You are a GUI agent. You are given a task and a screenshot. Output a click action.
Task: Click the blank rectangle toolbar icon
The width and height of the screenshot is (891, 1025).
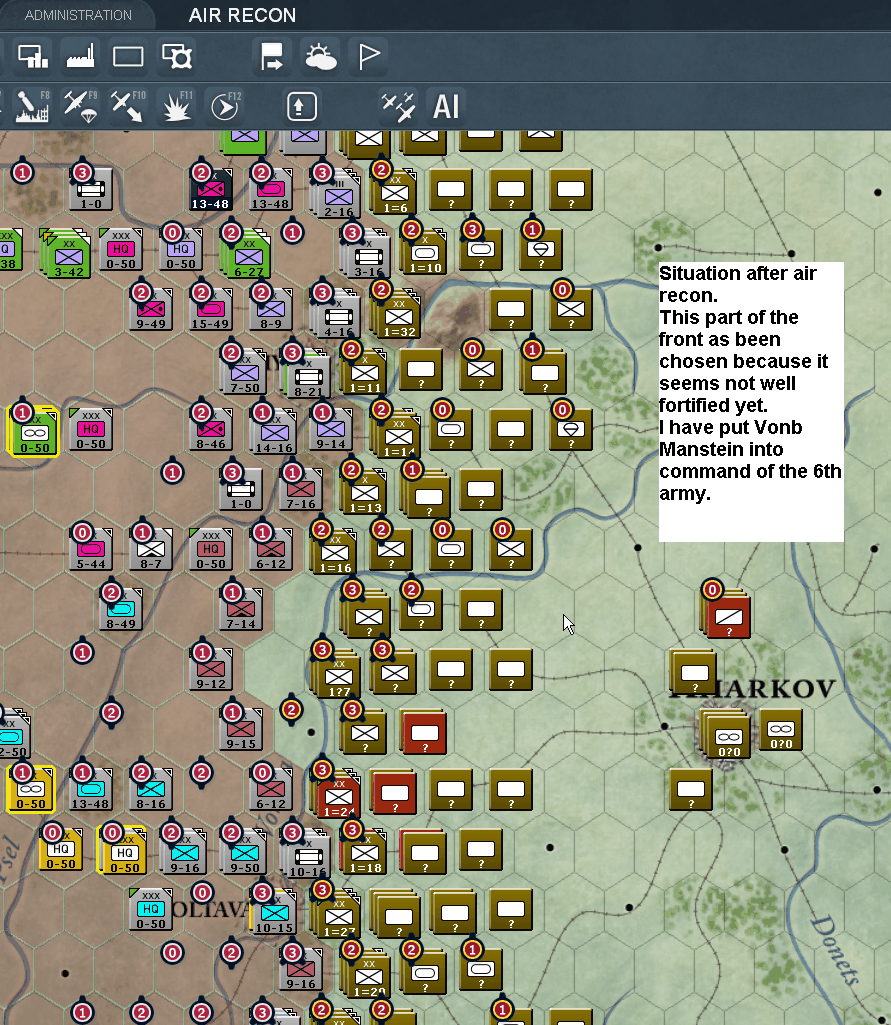point(128,56)
